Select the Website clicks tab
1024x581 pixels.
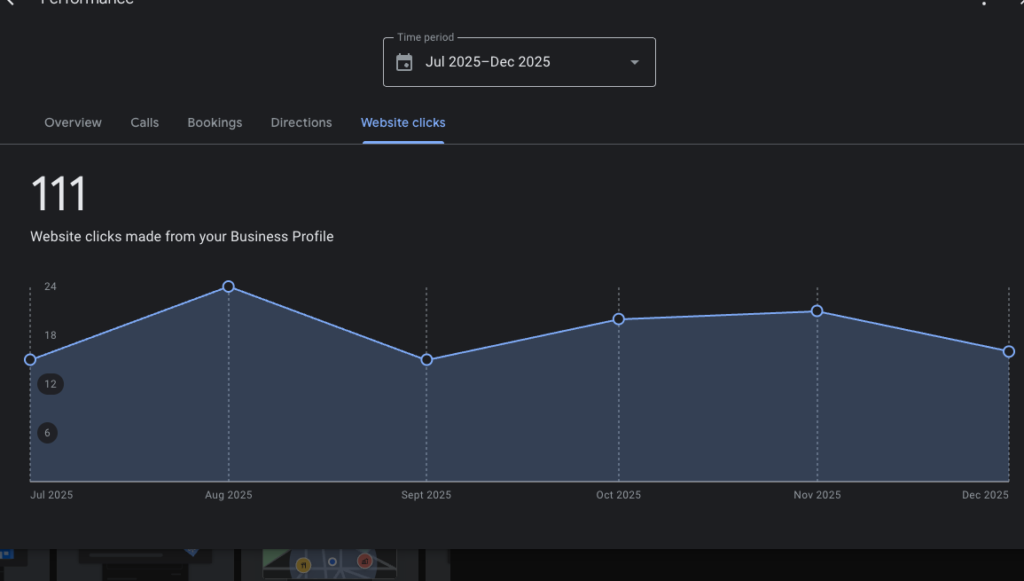403,123
